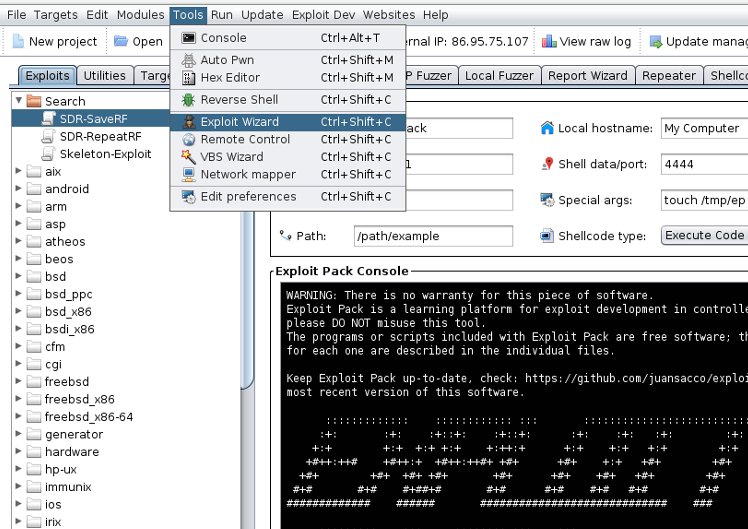Click the Skeleton-Exploit script icon

click(49, 154)
